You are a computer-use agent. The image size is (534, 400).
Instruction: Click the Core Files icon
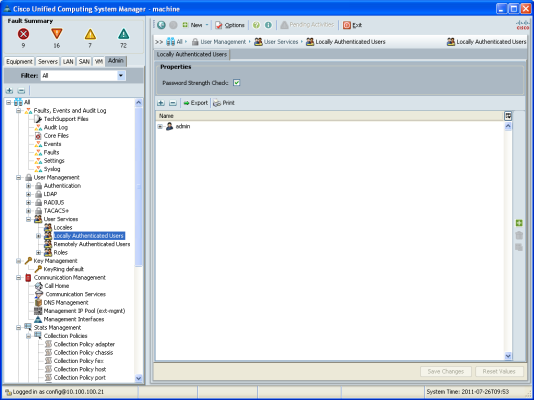[x=38, y=136]
